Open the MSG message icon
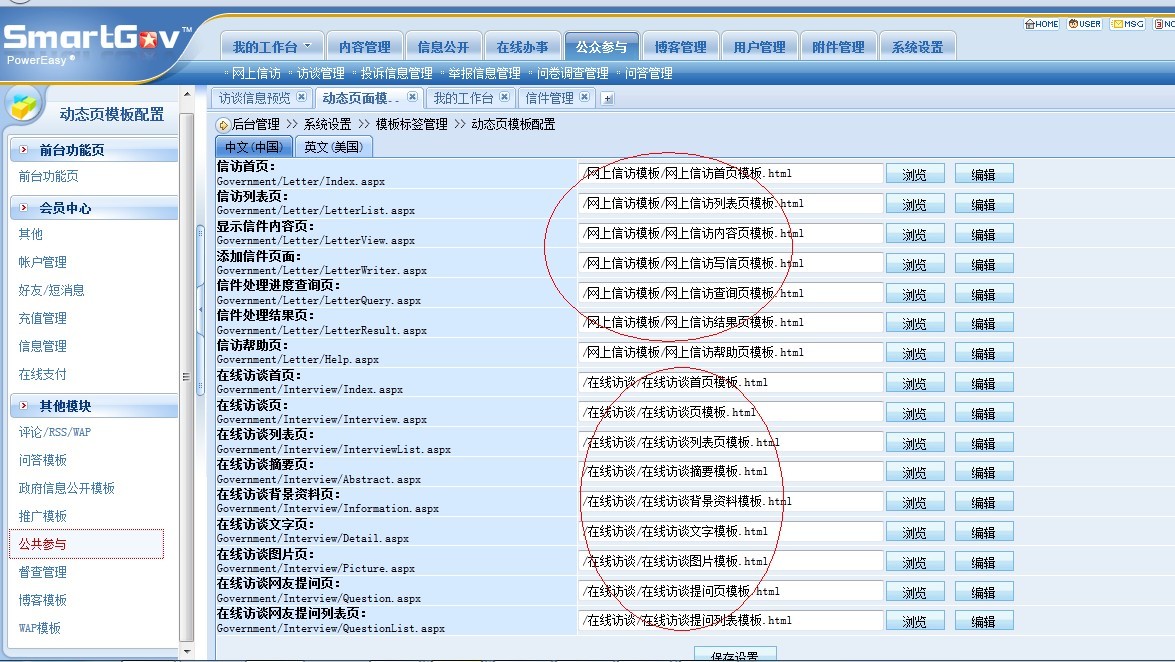 tap(1127, 24)
